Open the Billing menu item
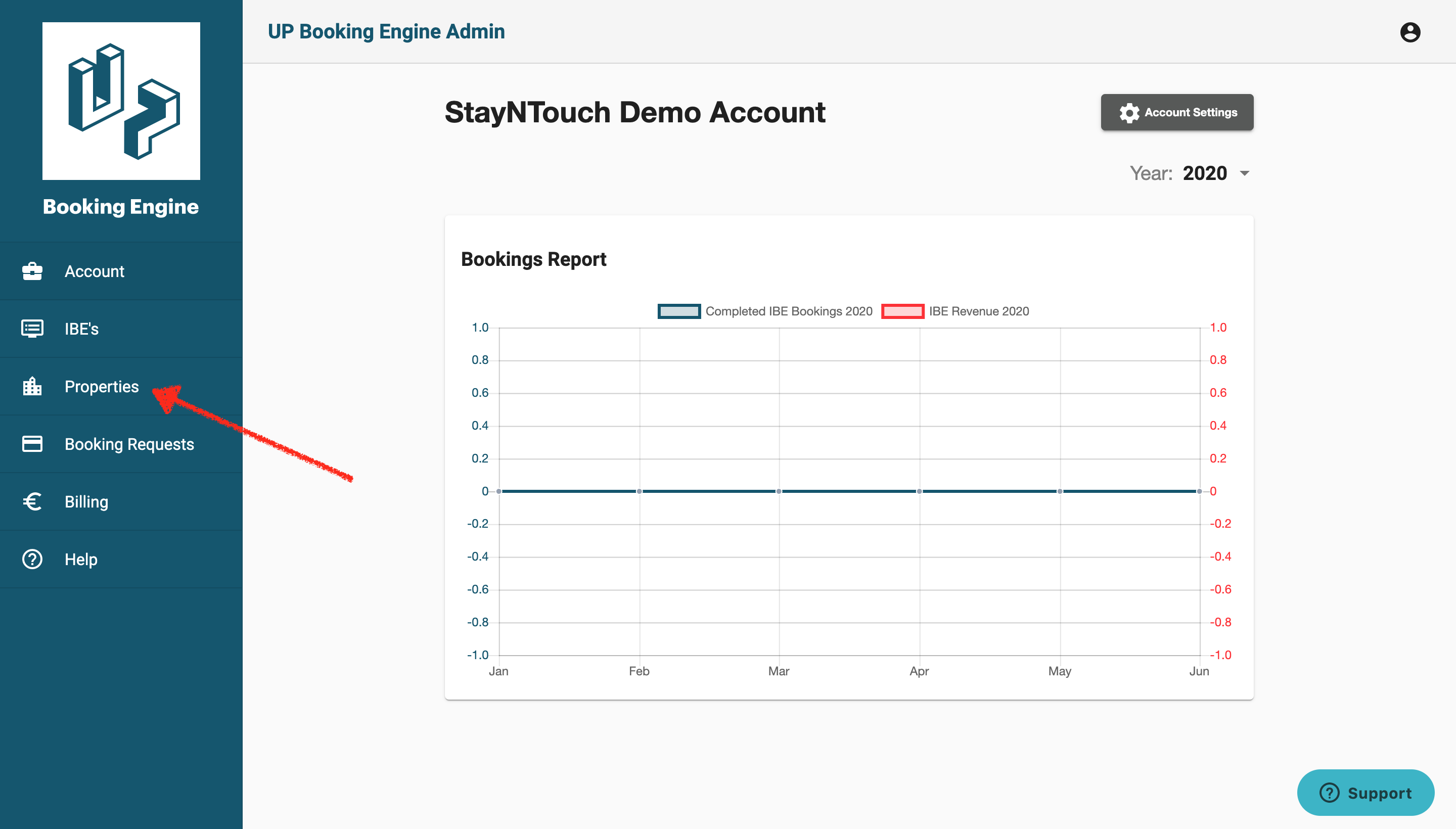This screenshot has width=1456, height=829. coord(86,501)
